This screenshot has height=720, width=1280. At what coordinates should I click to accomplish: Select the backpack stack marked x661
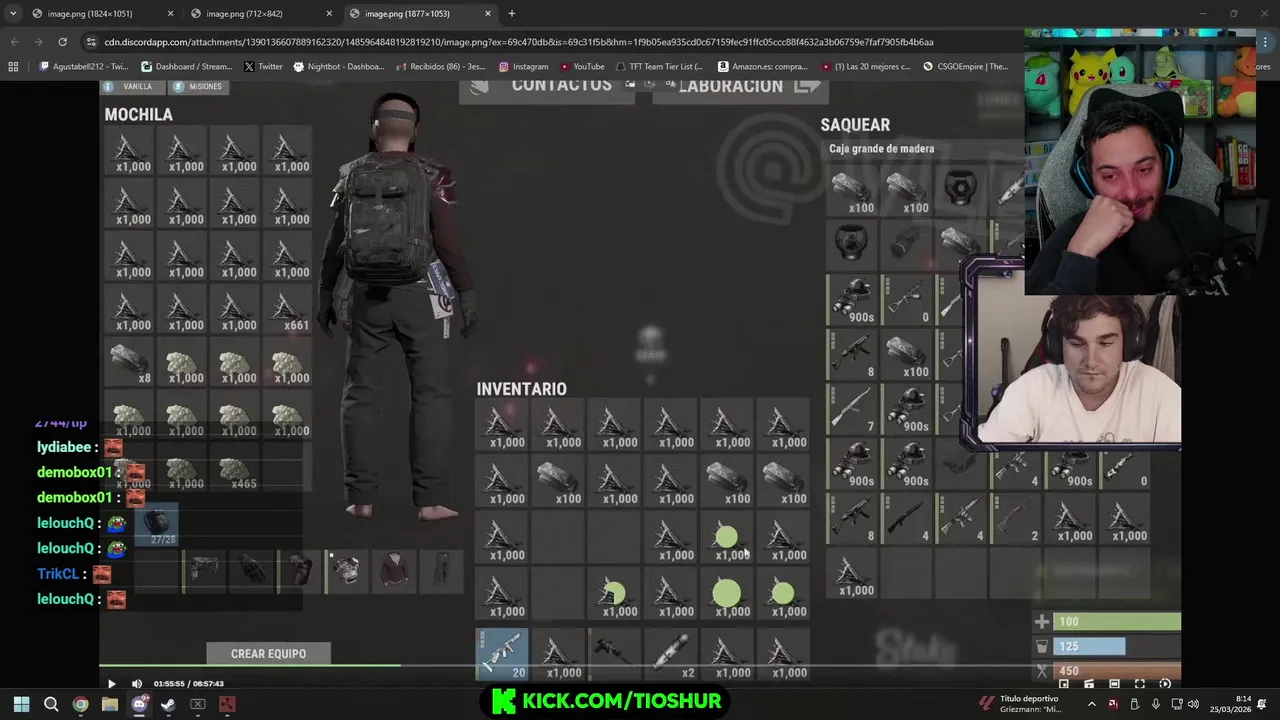point(287,311)
